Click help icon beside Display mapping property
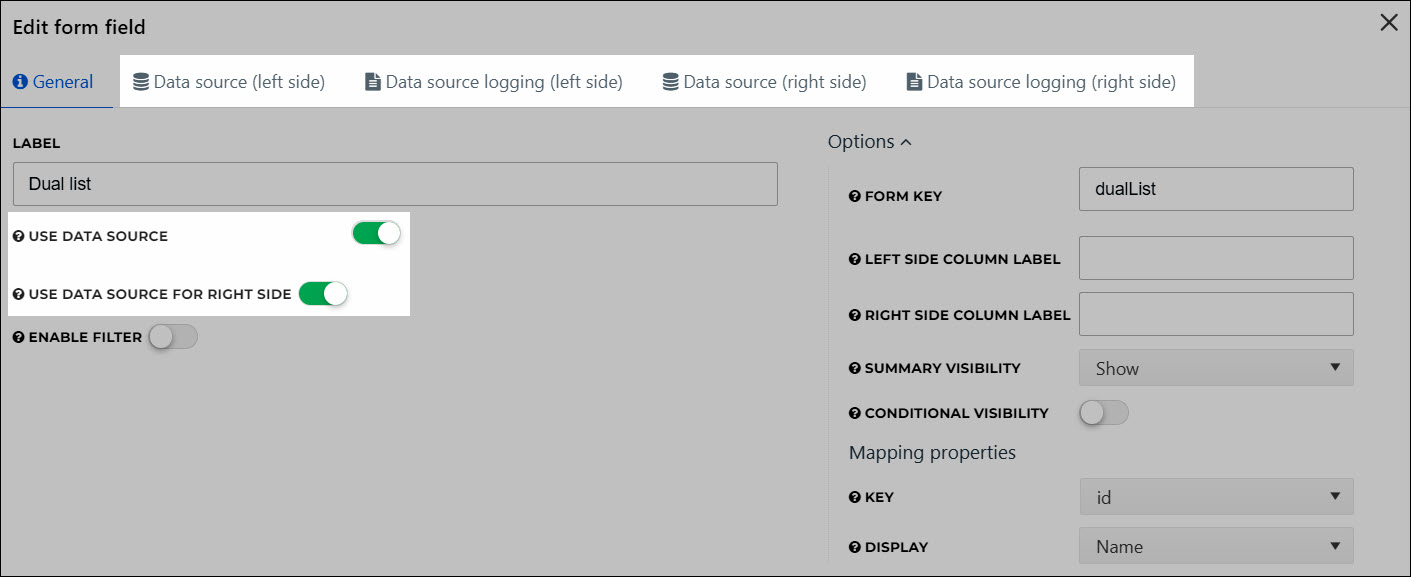Screen dimensions: 1411x577 854,547
